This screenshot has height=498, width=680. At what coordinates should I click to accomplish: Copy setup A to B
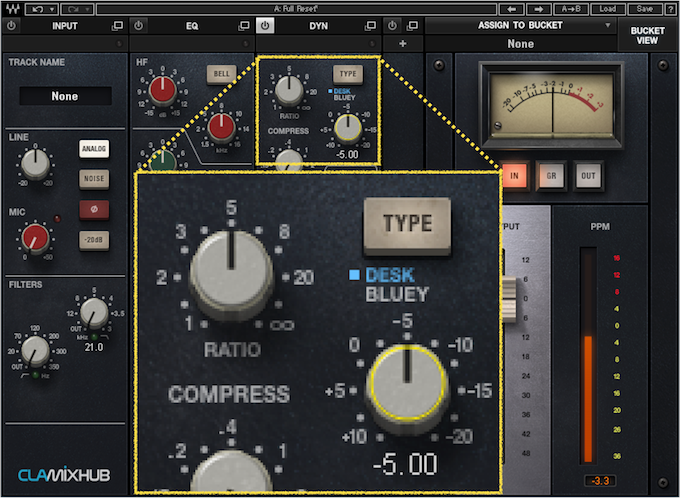[x=572, y=9]
